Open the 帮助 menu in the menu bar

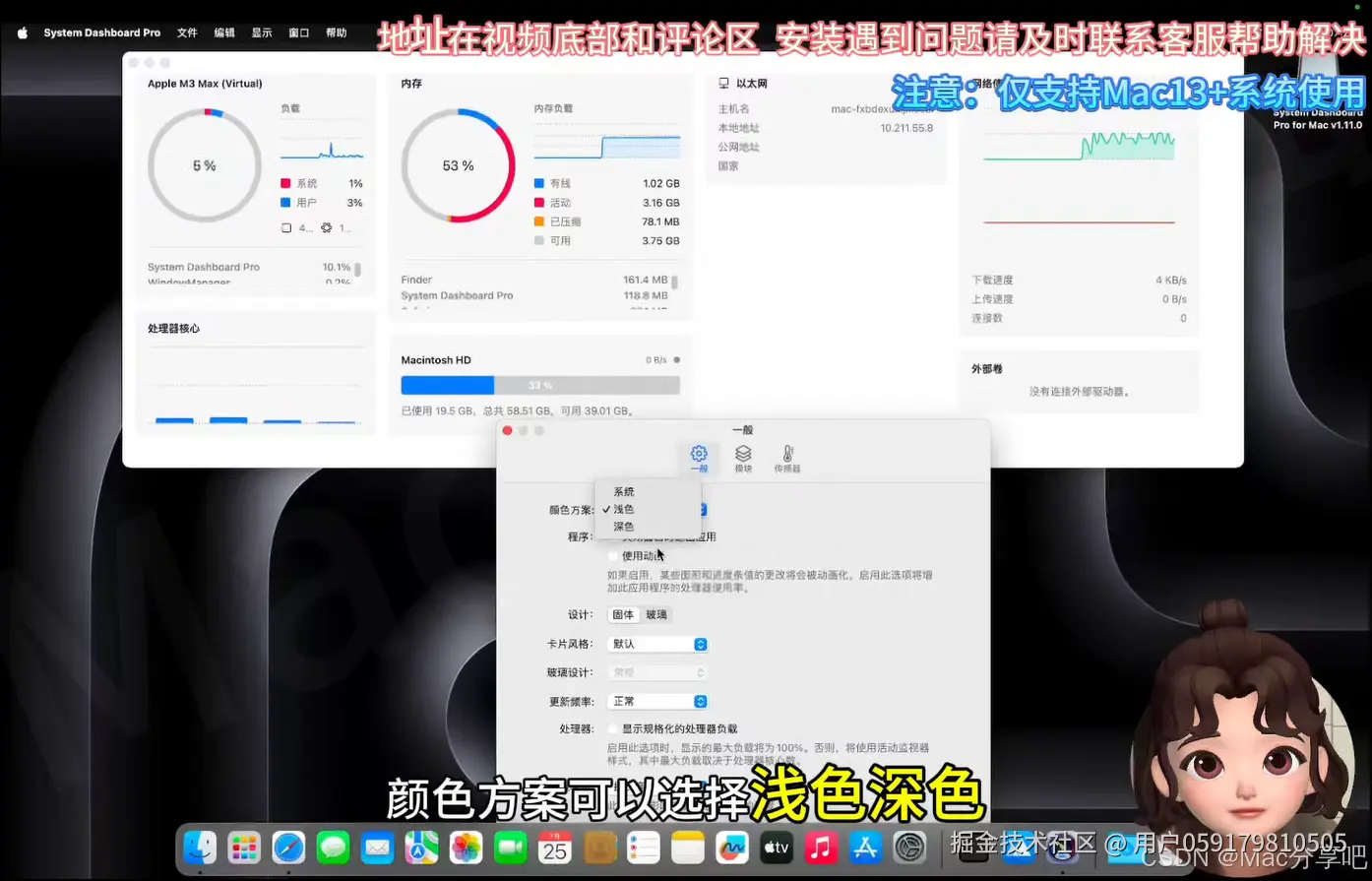pos(337,31)
